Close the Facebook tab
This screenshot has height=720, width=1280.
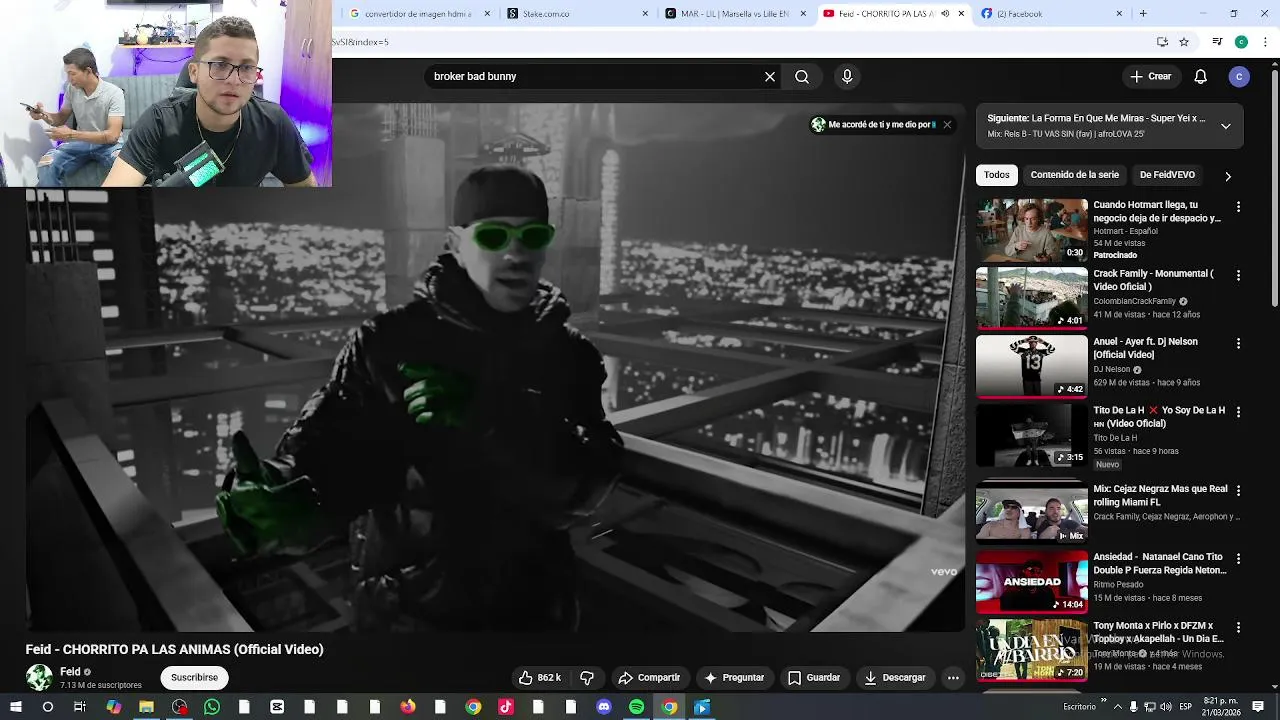[1119, 14]
